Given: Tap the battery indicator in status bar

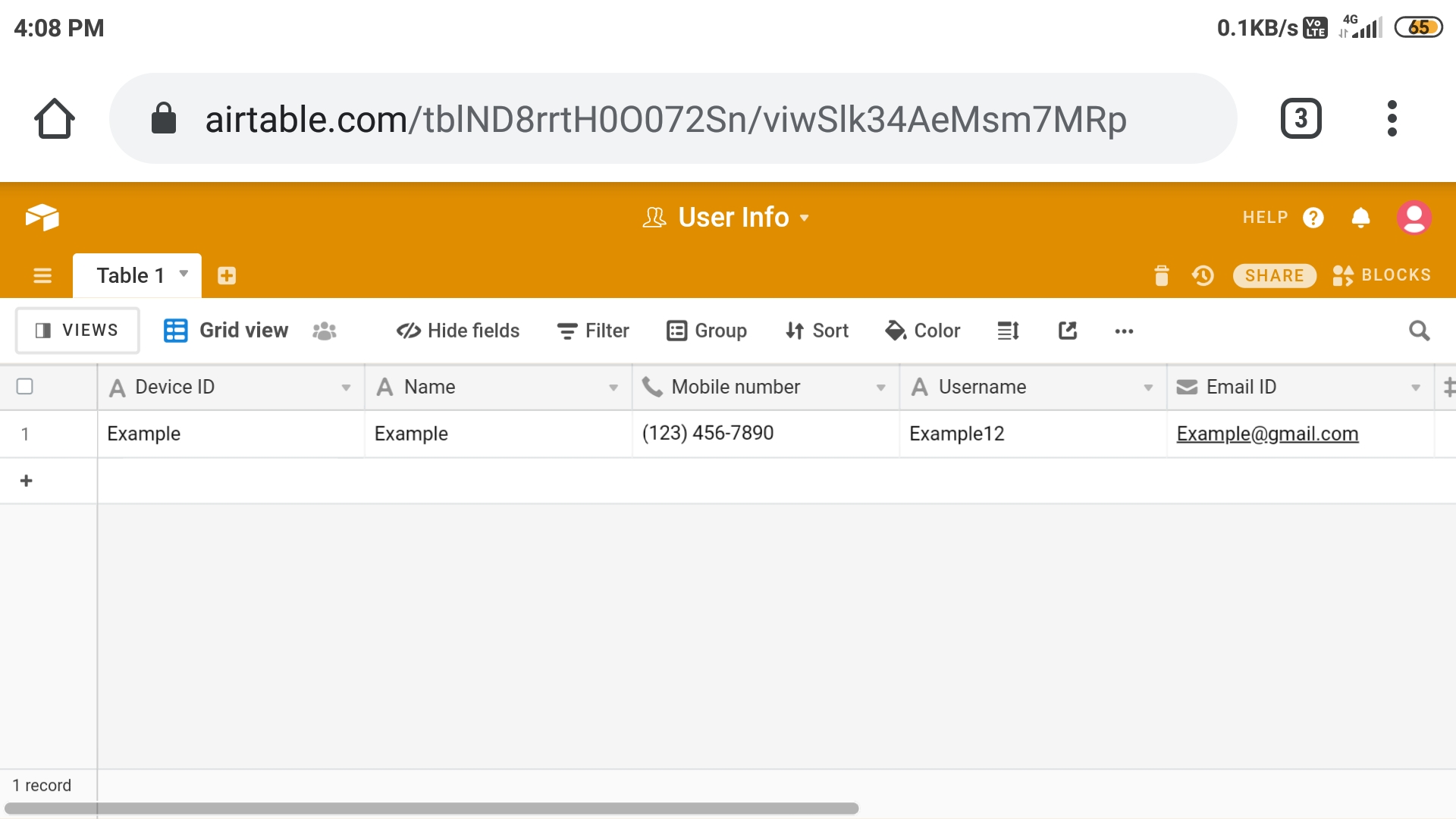Looking at the screenshot, I should 1418,28.
